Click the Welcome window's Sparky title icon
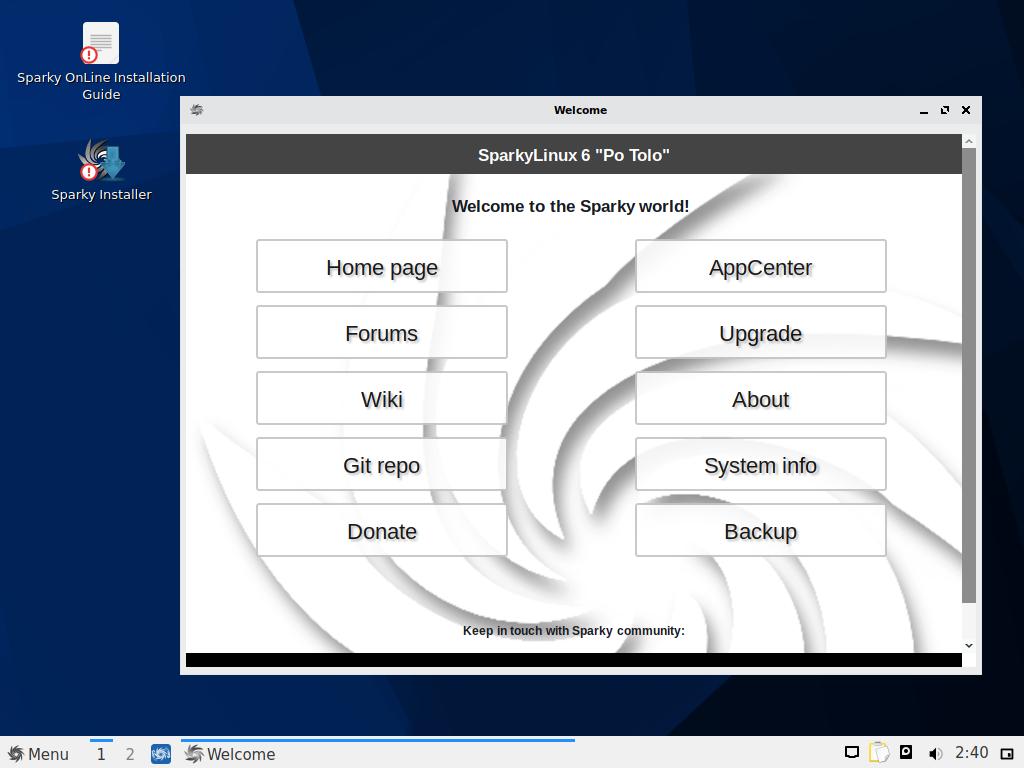Viewport: 1024px width, 768px height. click(x=197, y=110)
